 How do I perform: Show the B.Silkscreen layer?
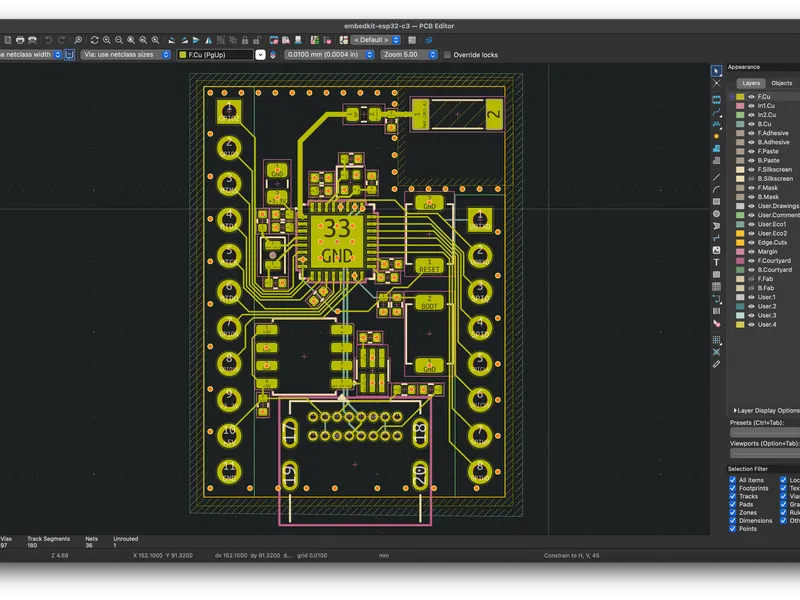tap(751, 179)
